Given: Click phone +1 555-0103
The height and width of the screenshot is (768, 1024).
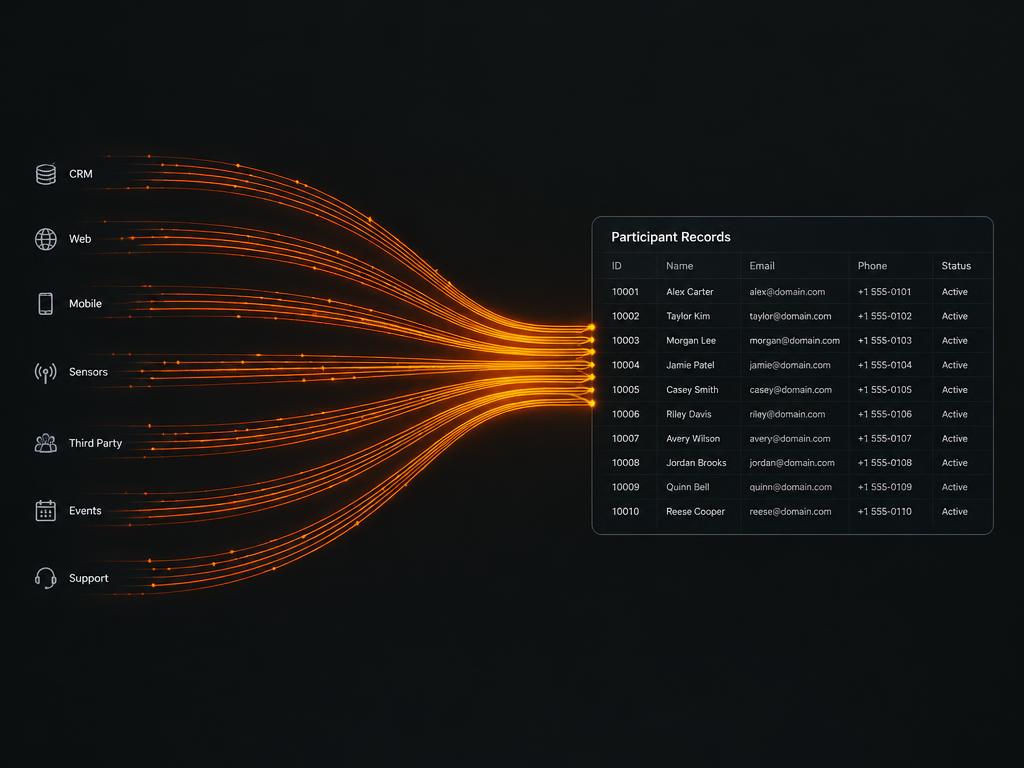Looking at the screenshot, I should click(x=884, y=340).
